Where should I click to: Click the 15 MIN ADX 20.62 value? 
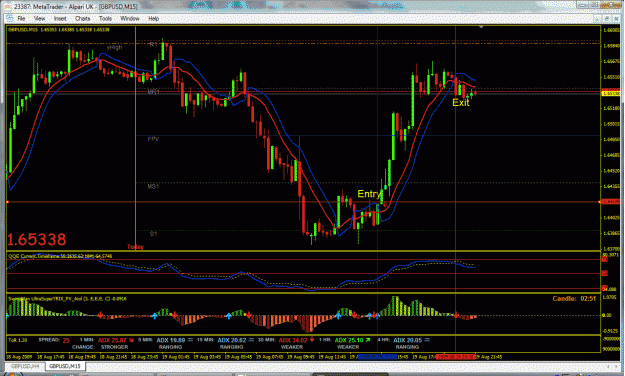tap(232, 340)
